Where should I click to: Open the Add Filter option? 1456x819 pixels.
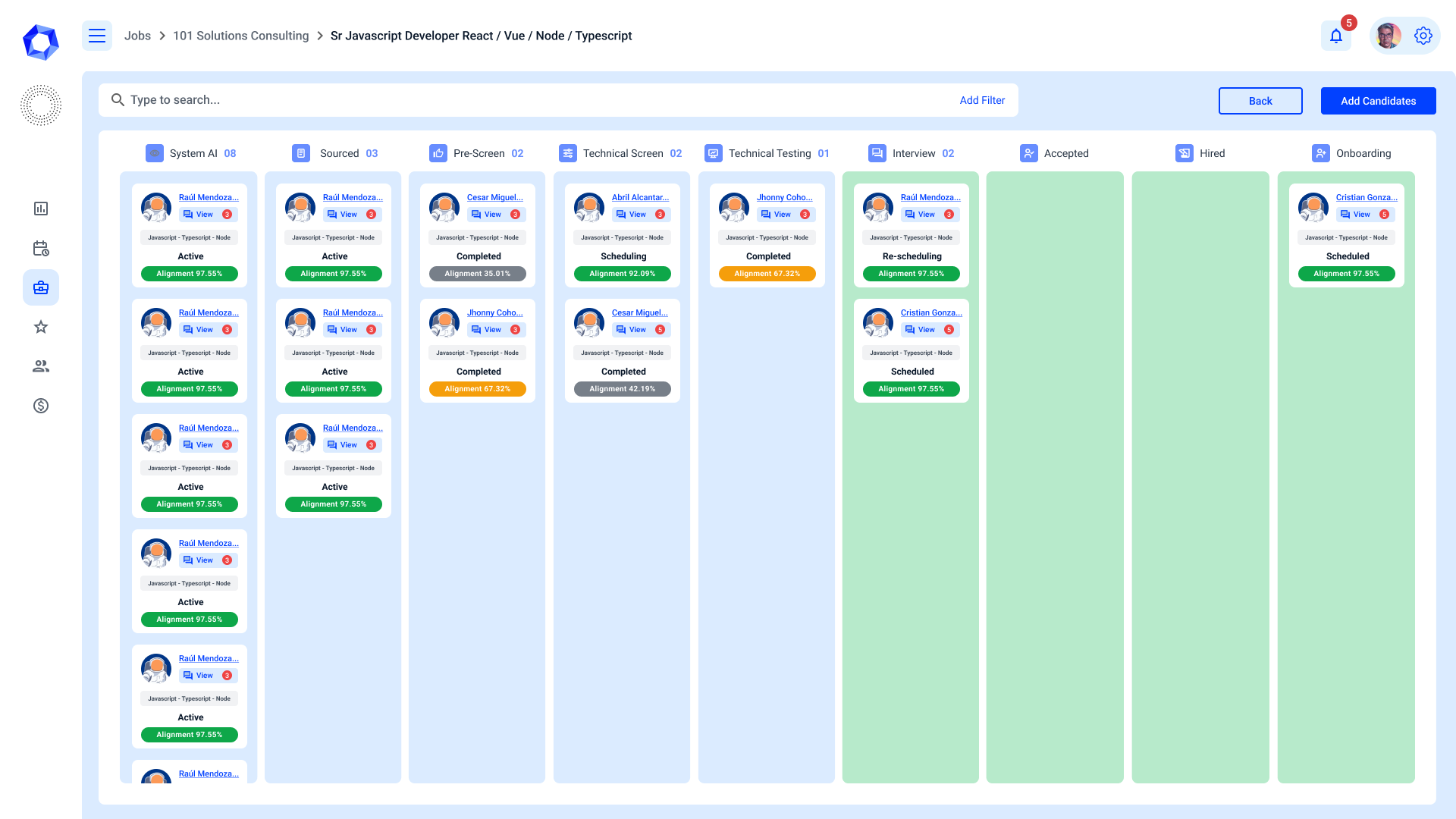pos(982,100)
